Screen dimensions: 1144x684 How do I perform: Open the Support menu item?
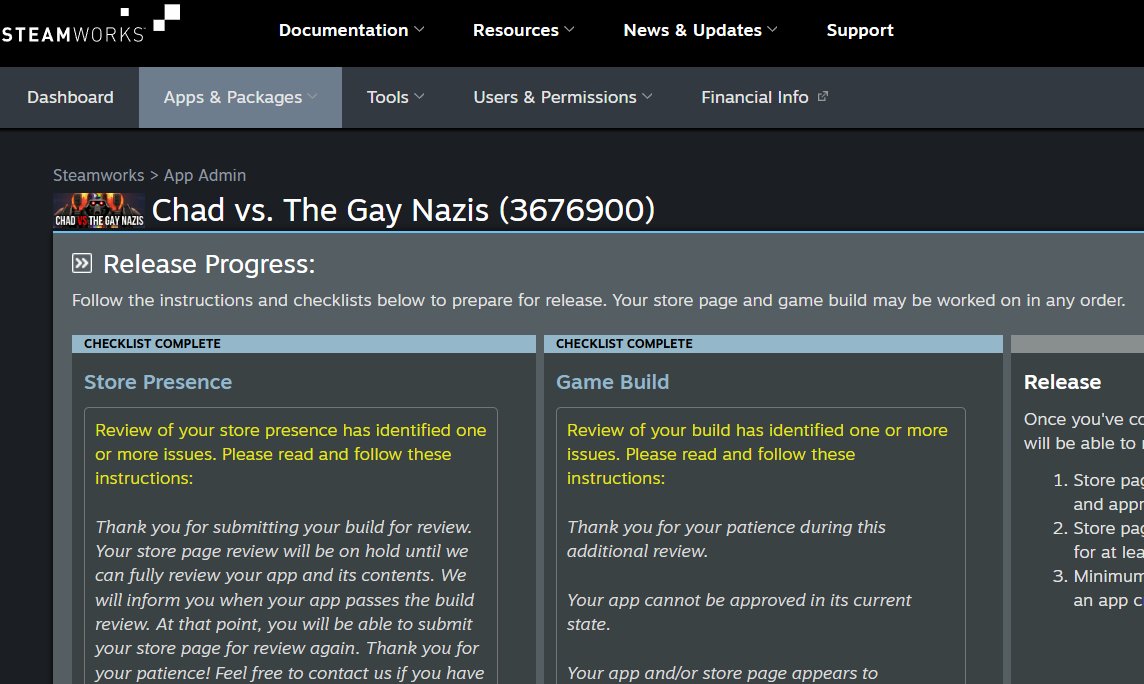point(860,30)
